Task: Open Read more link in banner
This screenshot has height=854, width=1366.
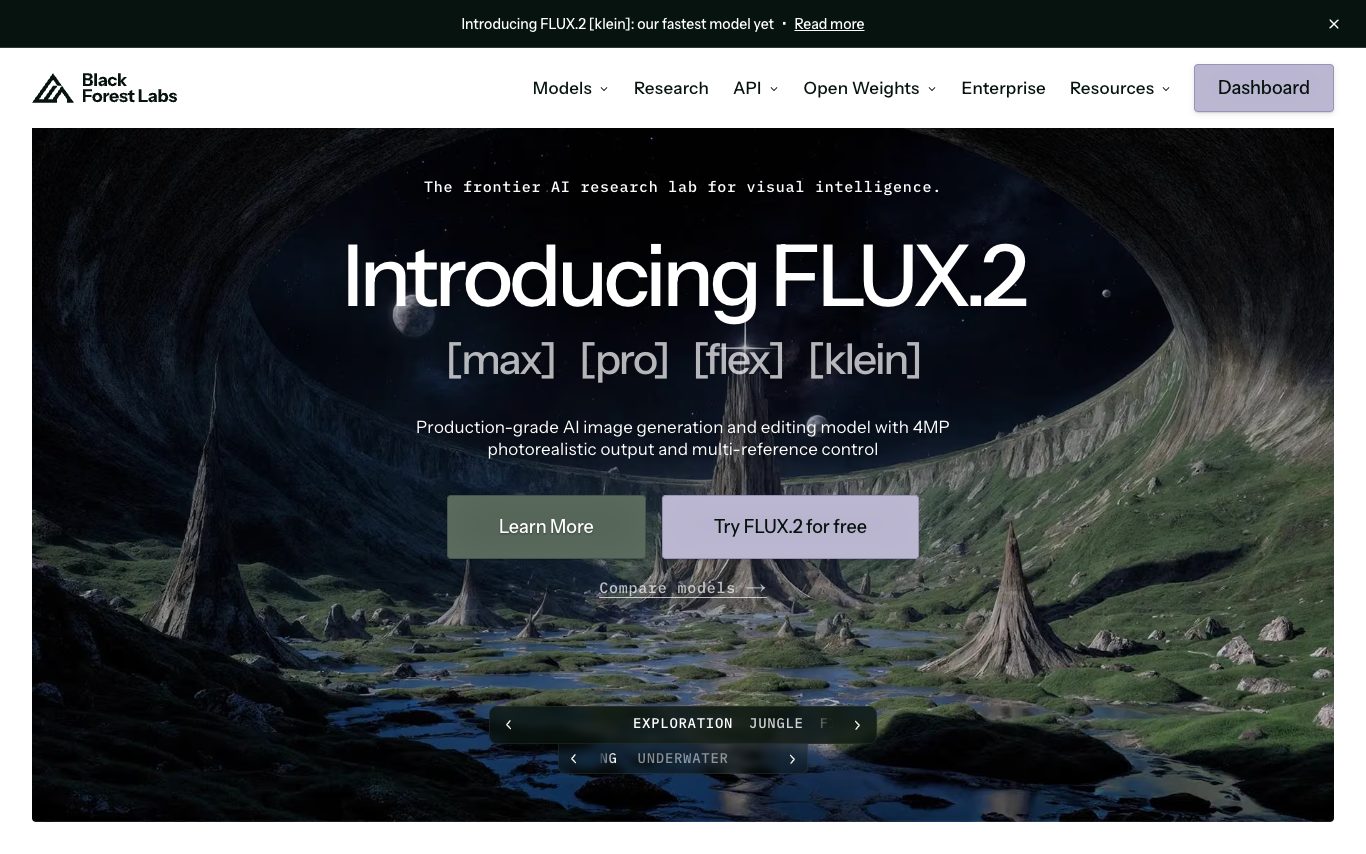Action: coord(829,24)
